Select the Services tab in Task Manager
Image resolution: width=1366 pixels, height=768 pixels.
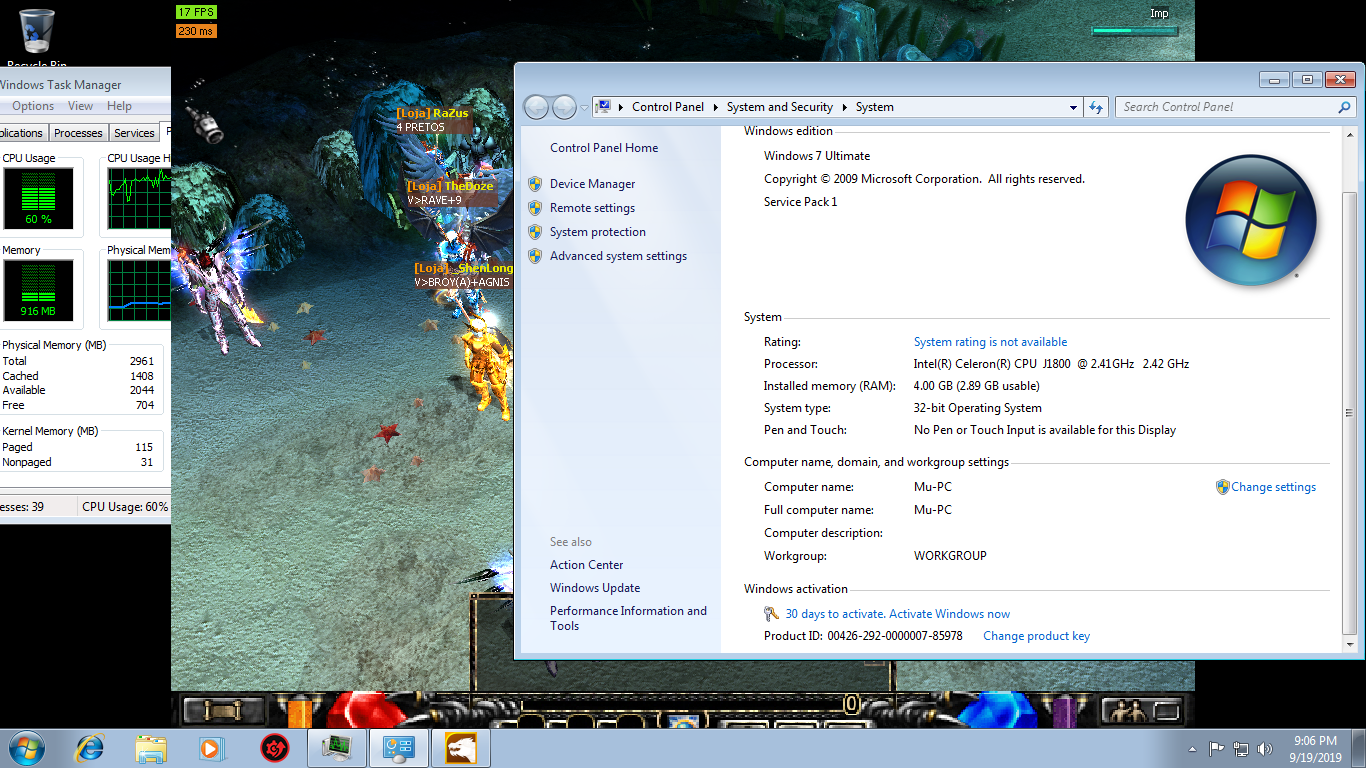(134, 133)
